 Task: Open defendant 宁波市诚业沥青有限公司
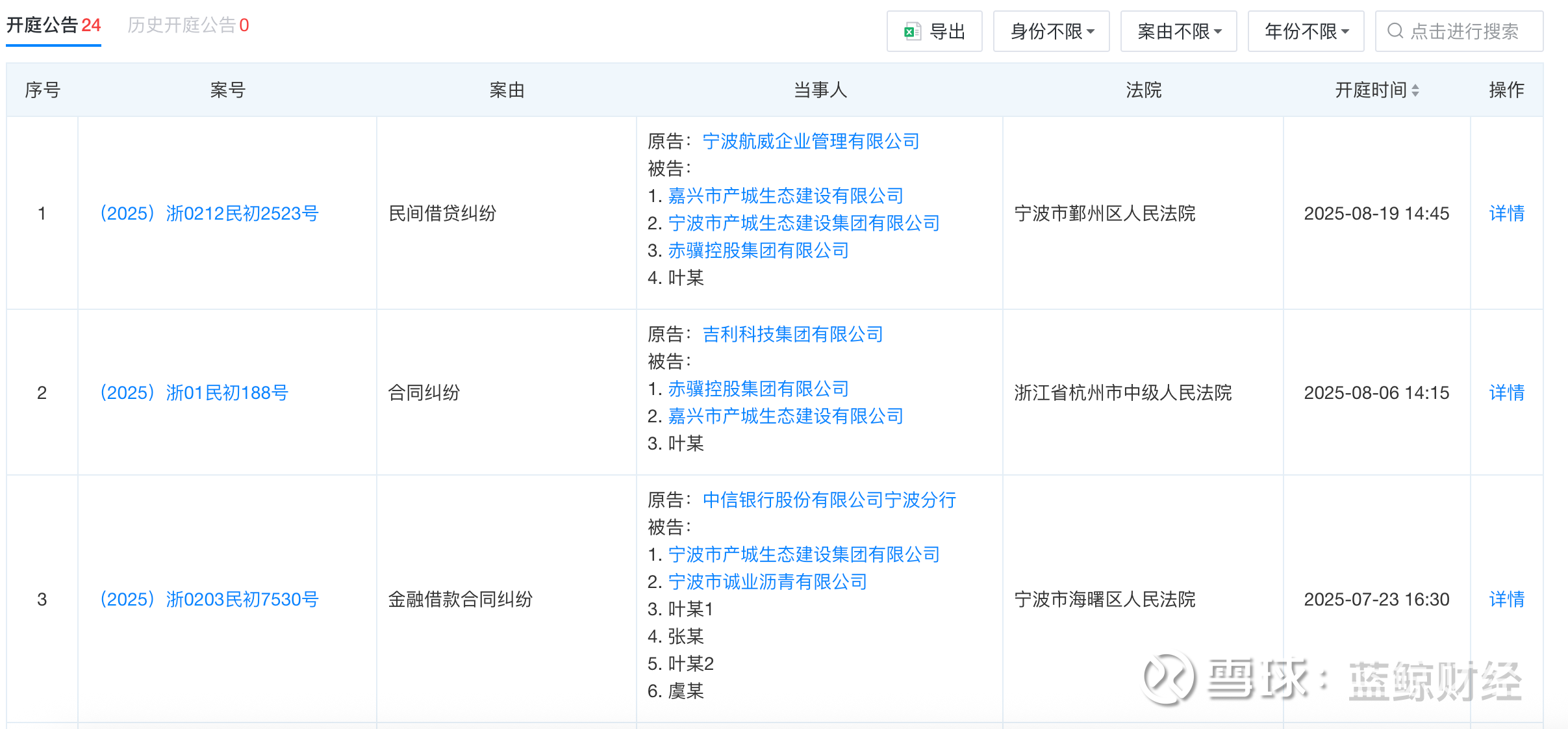767,582
